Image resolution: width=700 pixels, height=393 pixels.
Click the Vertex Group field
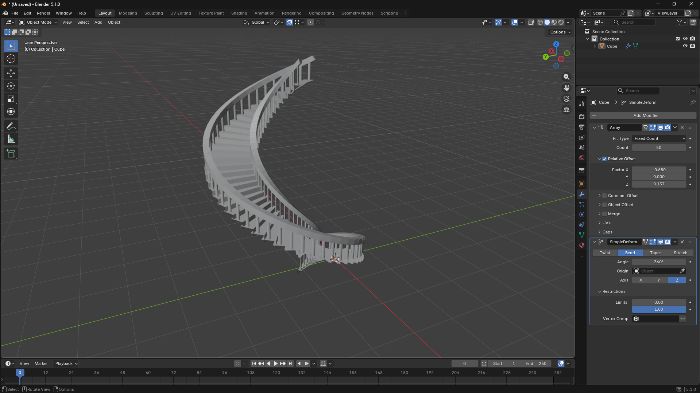pyautogui.click(x=655, y=318)
